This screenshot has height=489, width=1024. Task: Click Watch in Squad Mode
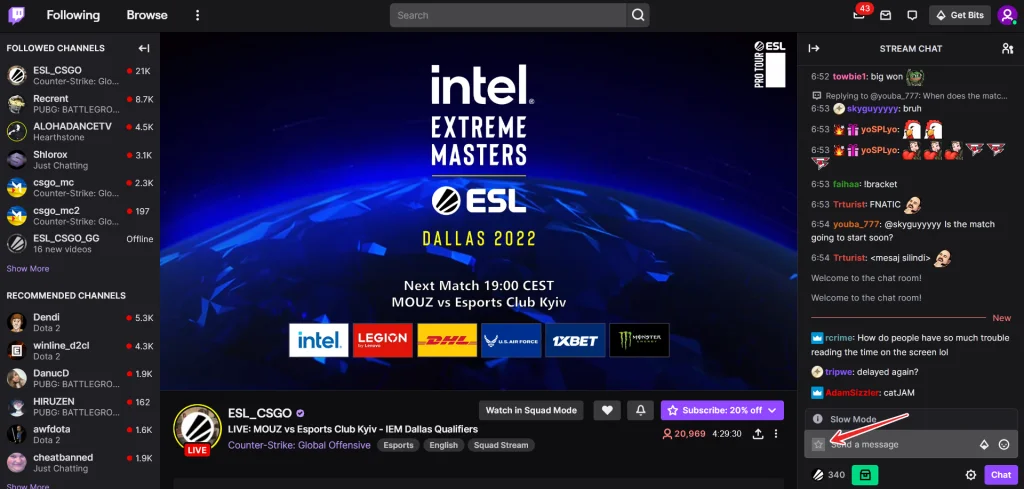[531, 410]
